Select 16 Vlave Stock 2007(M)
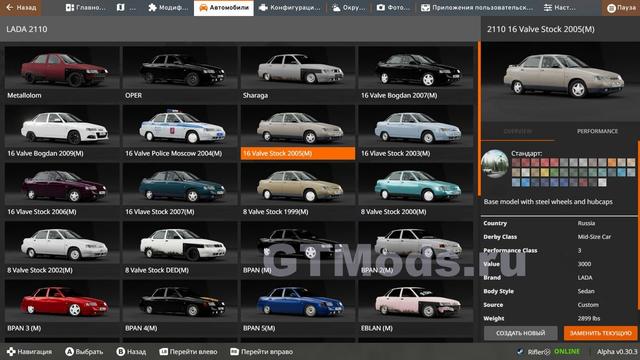 [x=180, y=191]
